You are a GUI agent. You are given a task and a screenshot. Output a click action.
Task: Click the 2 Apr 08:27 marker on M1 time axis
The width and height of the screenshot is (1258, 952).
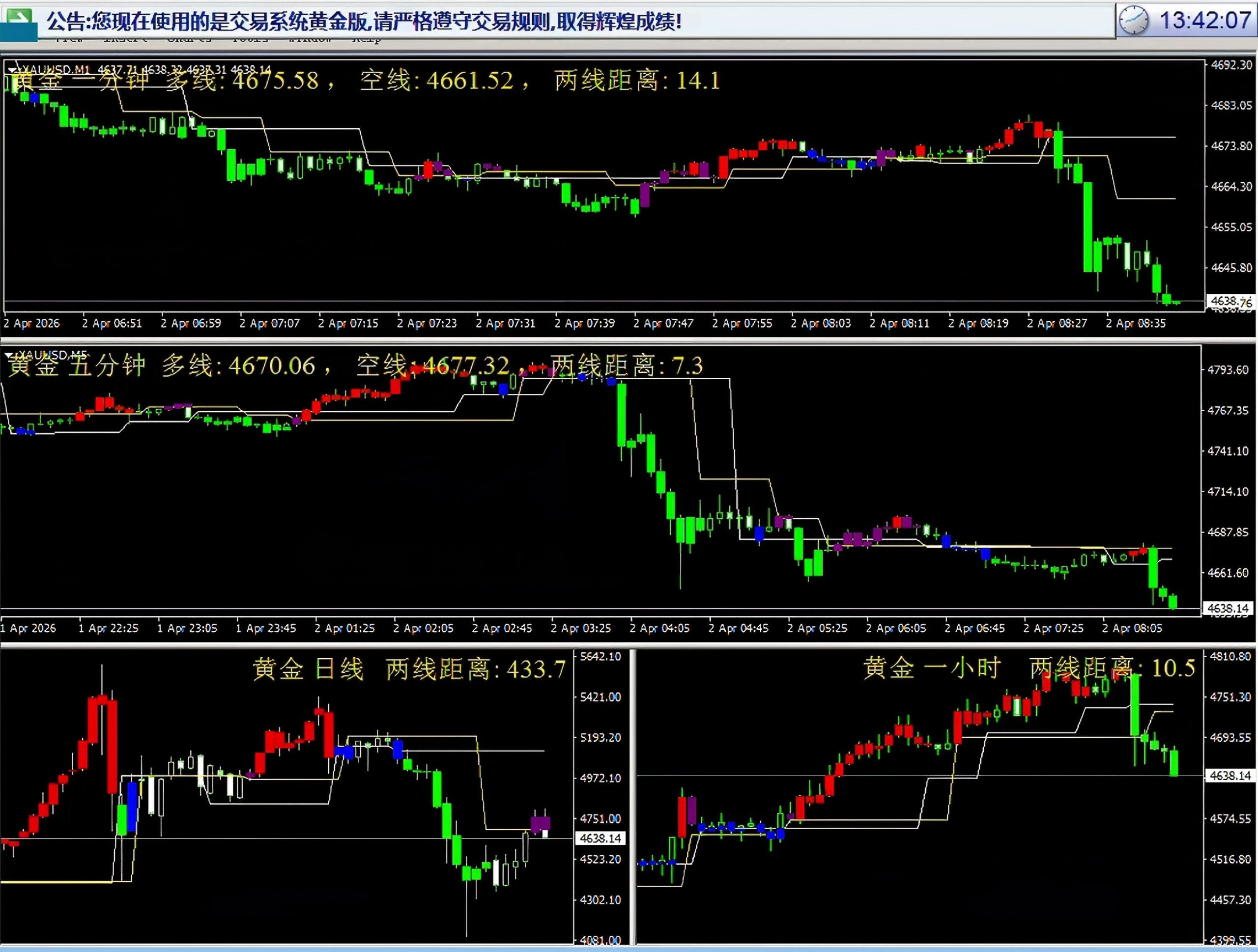coord(1056,323)
